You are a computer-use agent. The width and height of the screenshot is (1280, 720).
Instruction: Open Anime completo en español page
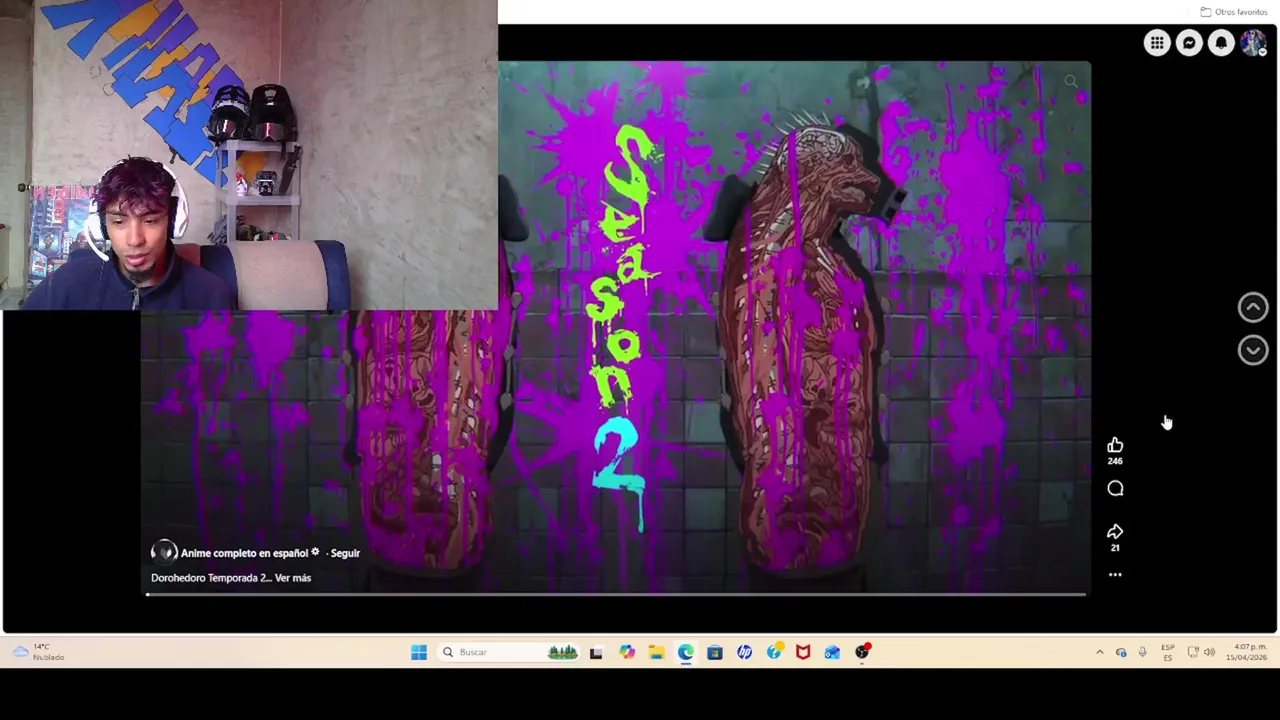click(x=244, y=553)
